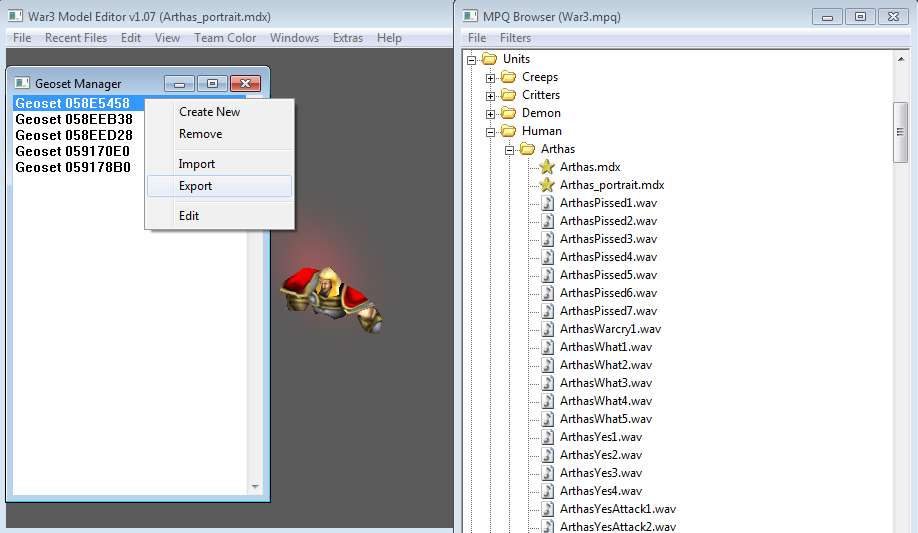Viewport: 918px width, 533px height.
Task: Open the Team Color menu
Action: (225, 37)
